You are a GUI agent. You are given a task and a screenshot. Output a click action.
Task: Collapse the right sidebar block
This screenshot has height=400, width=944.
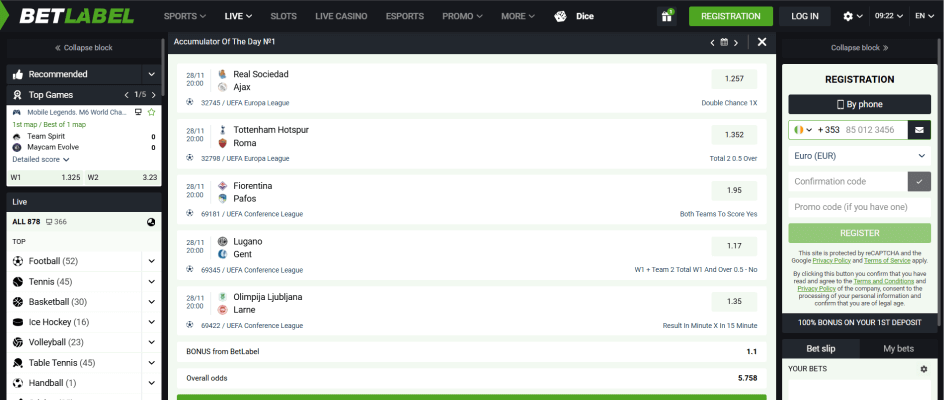(860, 48)
